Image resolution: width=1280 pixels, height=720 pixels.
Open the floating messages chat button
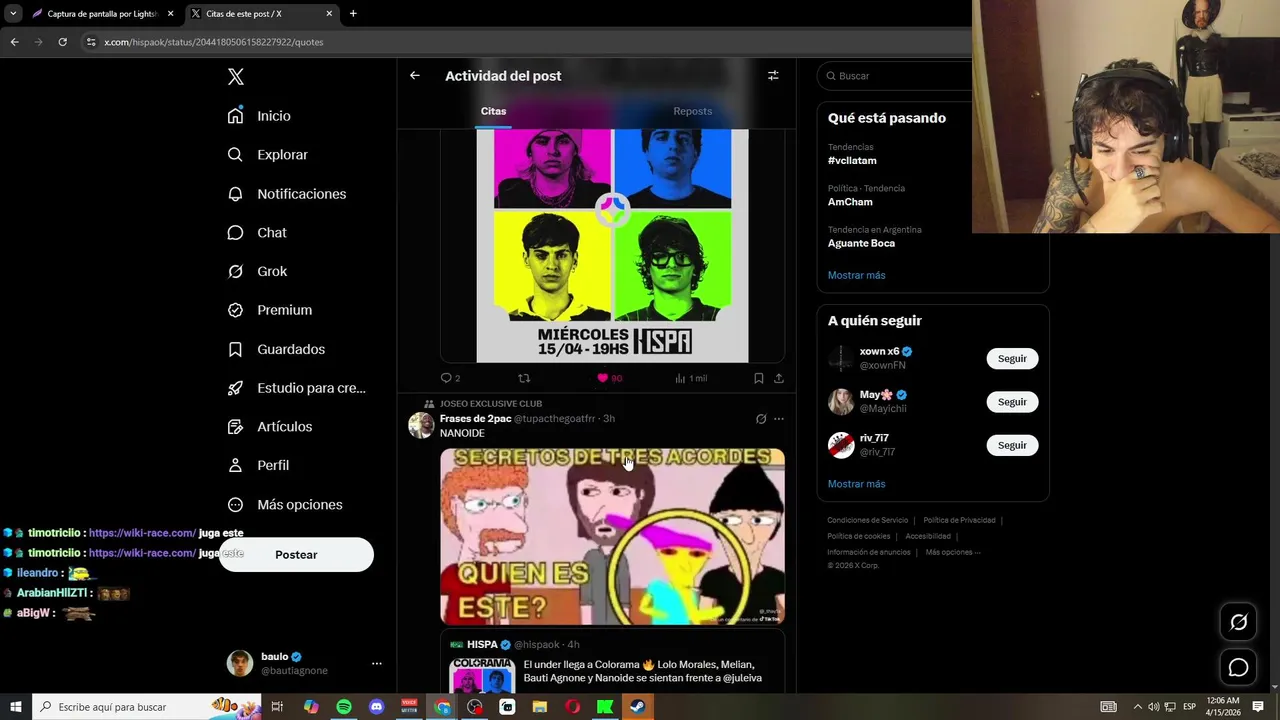click(1238, 667)
